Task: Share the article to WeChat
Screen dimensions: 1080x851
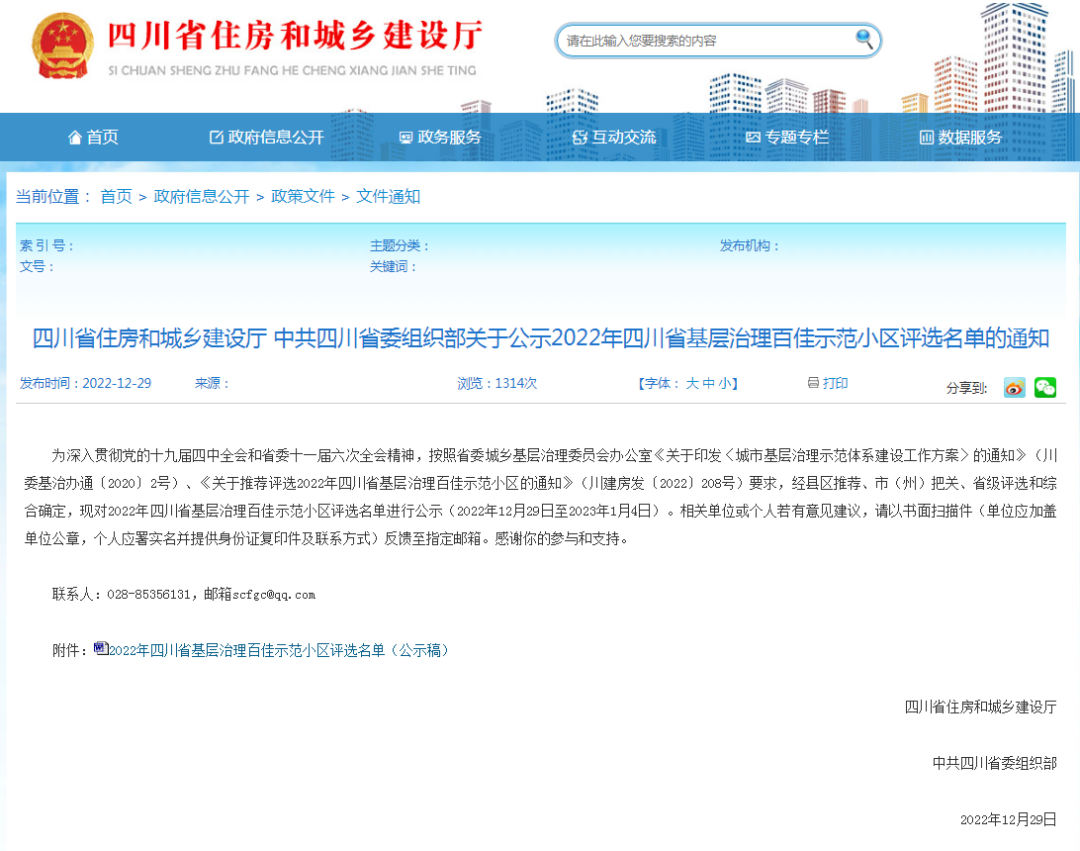Action: click(x=1045, y=387)
